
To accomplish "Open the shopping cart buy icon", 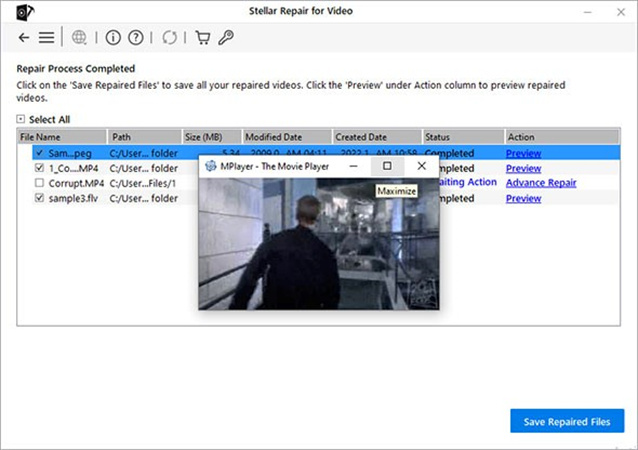I will coord(203,38).
